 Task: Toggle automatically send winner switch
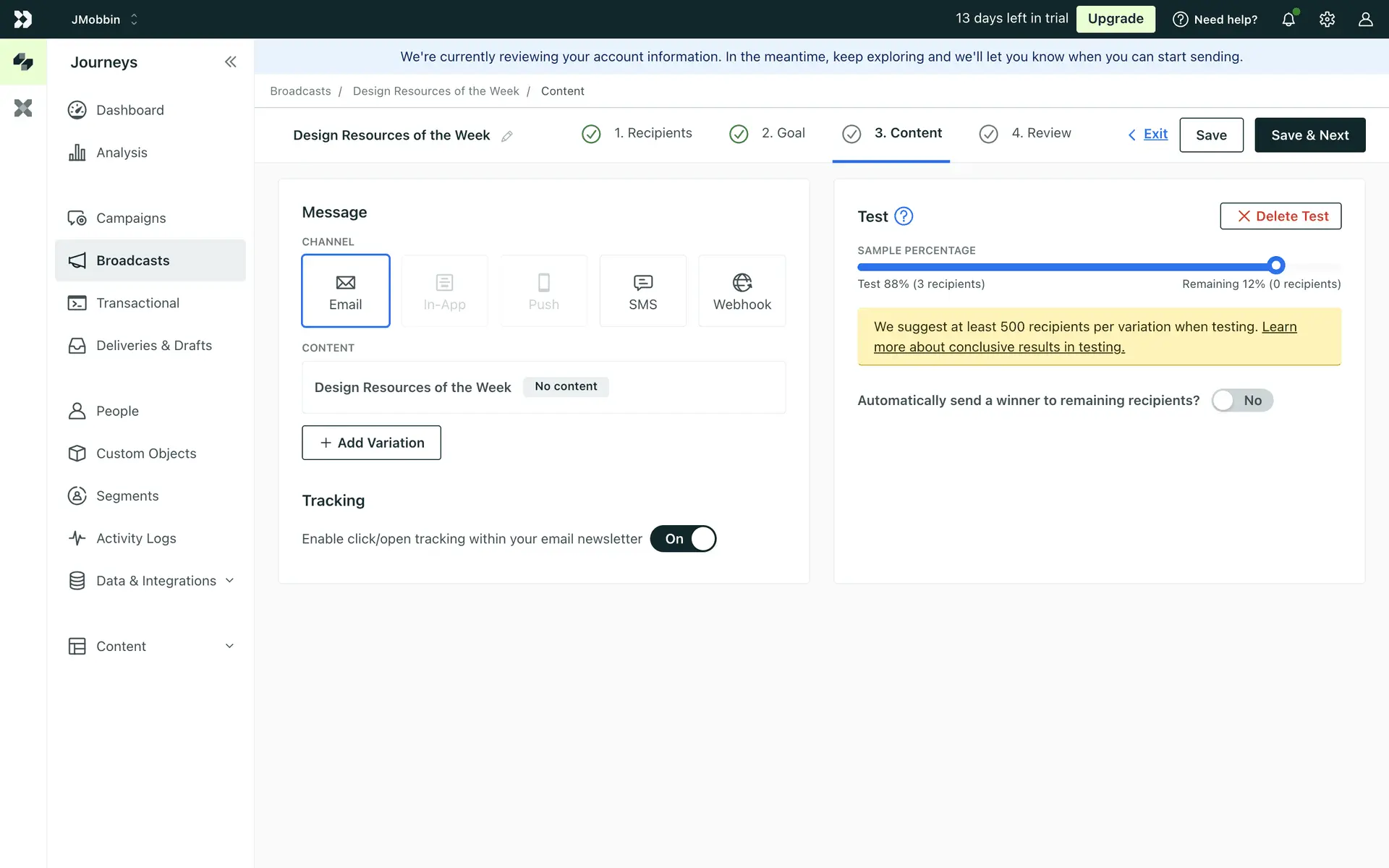click(x=1241, y=401)
